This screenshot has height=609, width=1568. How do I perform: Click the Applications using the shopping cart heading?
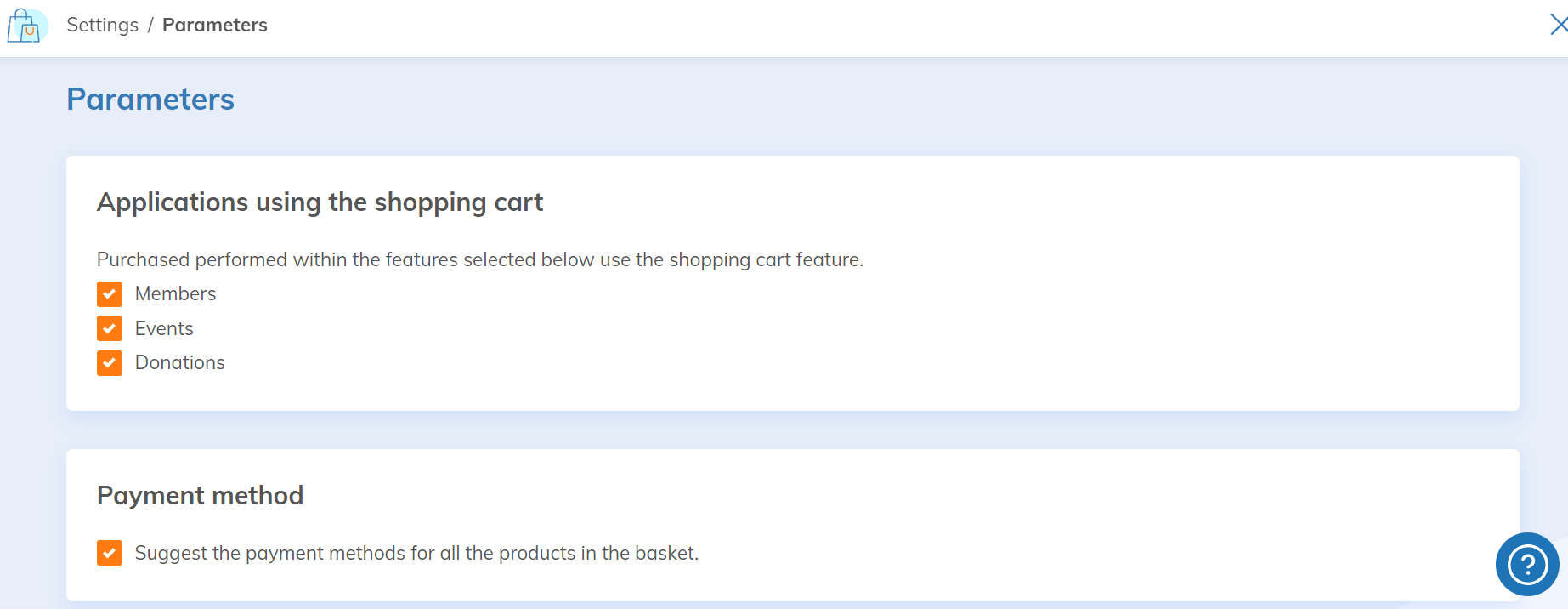(x=320, y=202)
